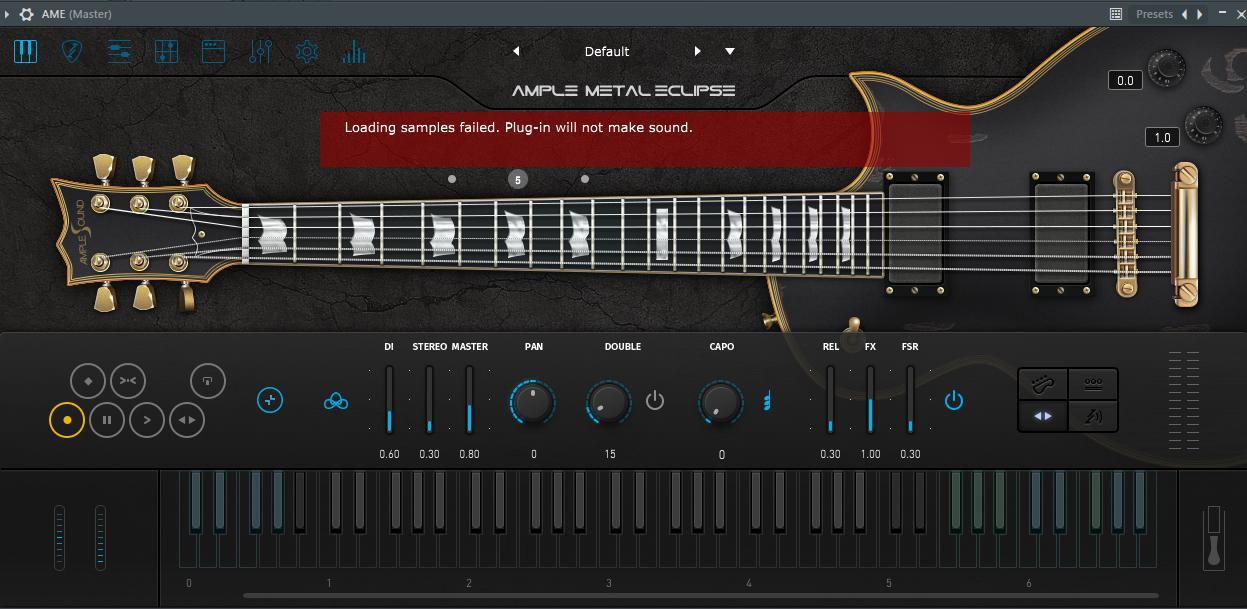Switch to the browser window panel tab
This screenshot has width=1247, height=609.
pyautogui.click(x=213, y=51)
